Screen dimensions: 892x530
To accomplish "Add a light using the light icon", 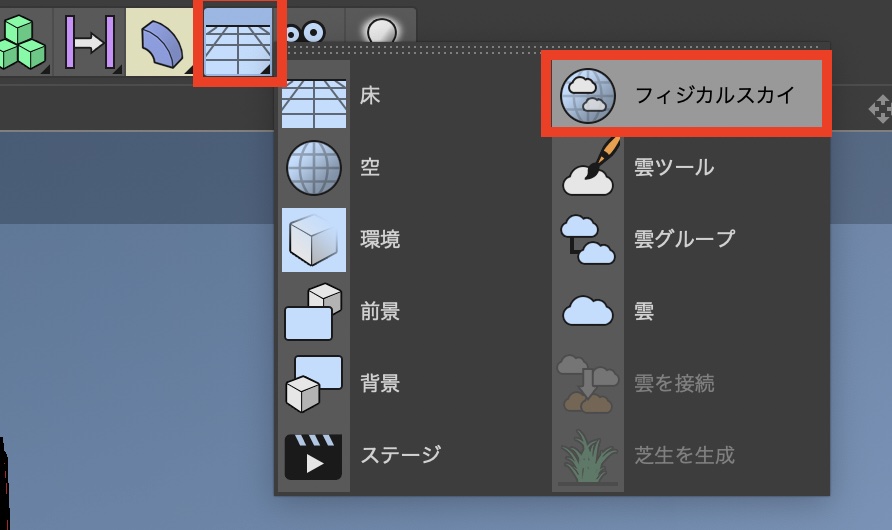I will click(381, 33).
